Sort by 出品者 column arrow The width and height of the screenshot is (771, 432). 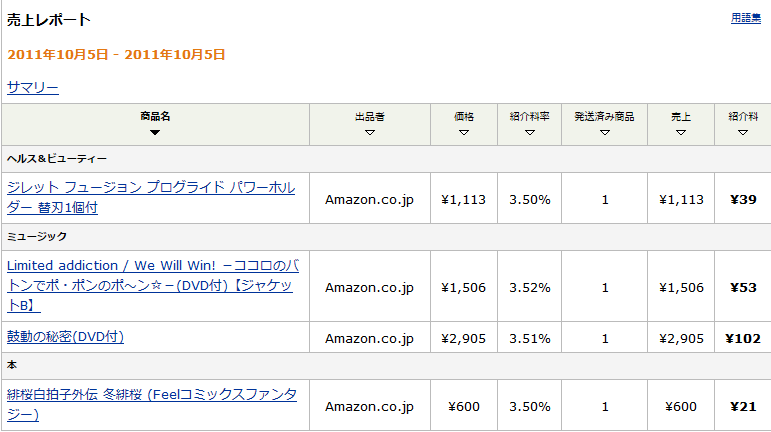point(370,132)
